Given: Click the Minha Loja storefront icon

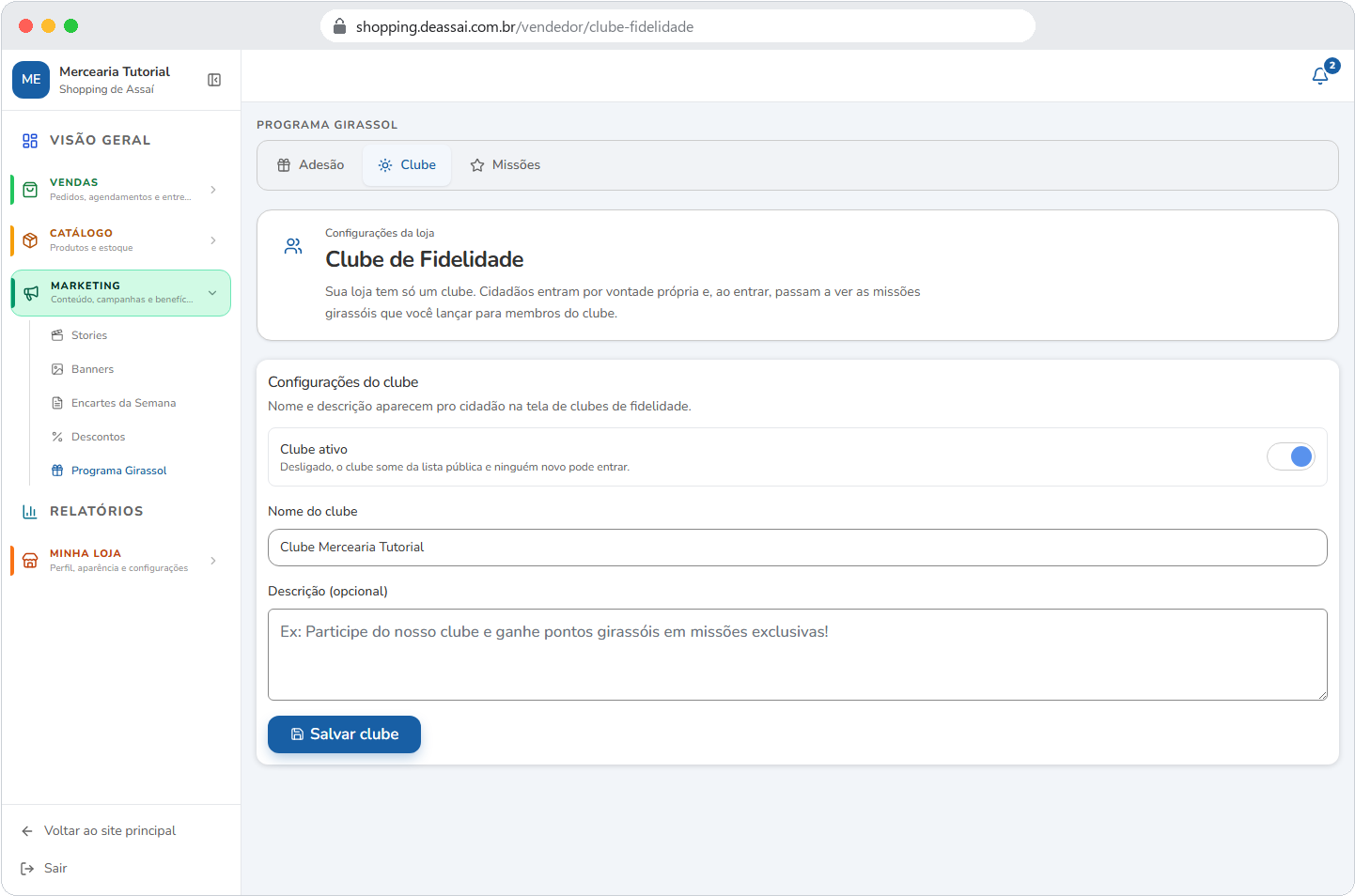Looking at the screenshot, I should tap(30, 561).
